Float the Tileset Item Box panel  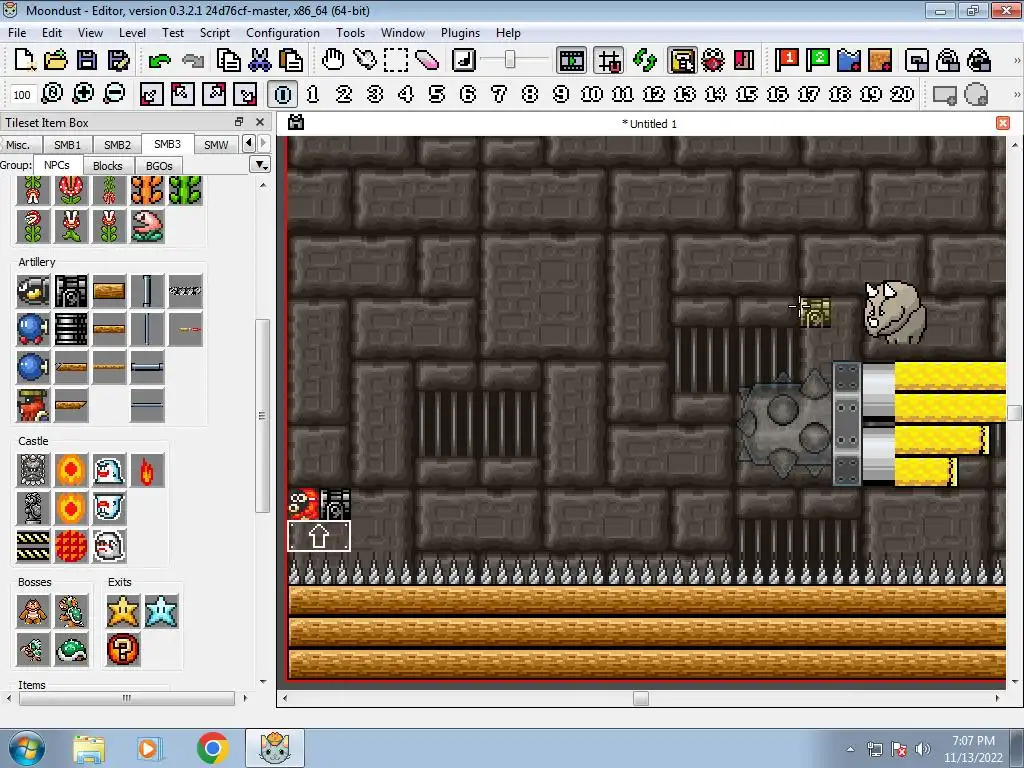pos(239,122)
